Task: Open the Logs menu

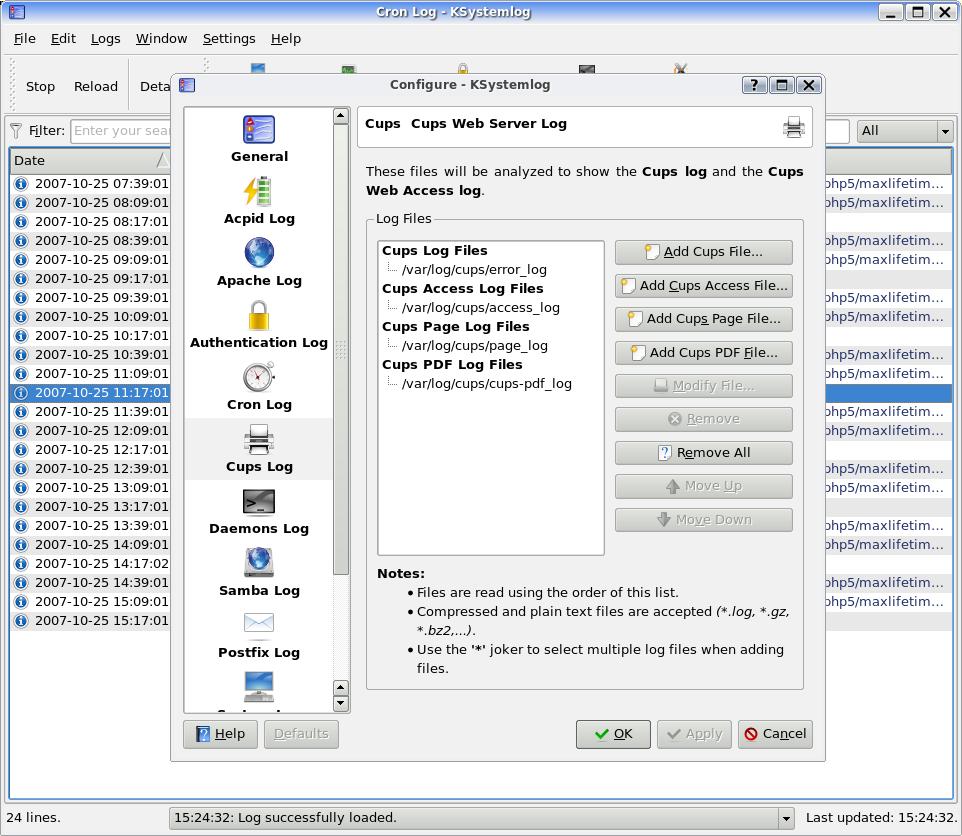Action: coord(106,39)
